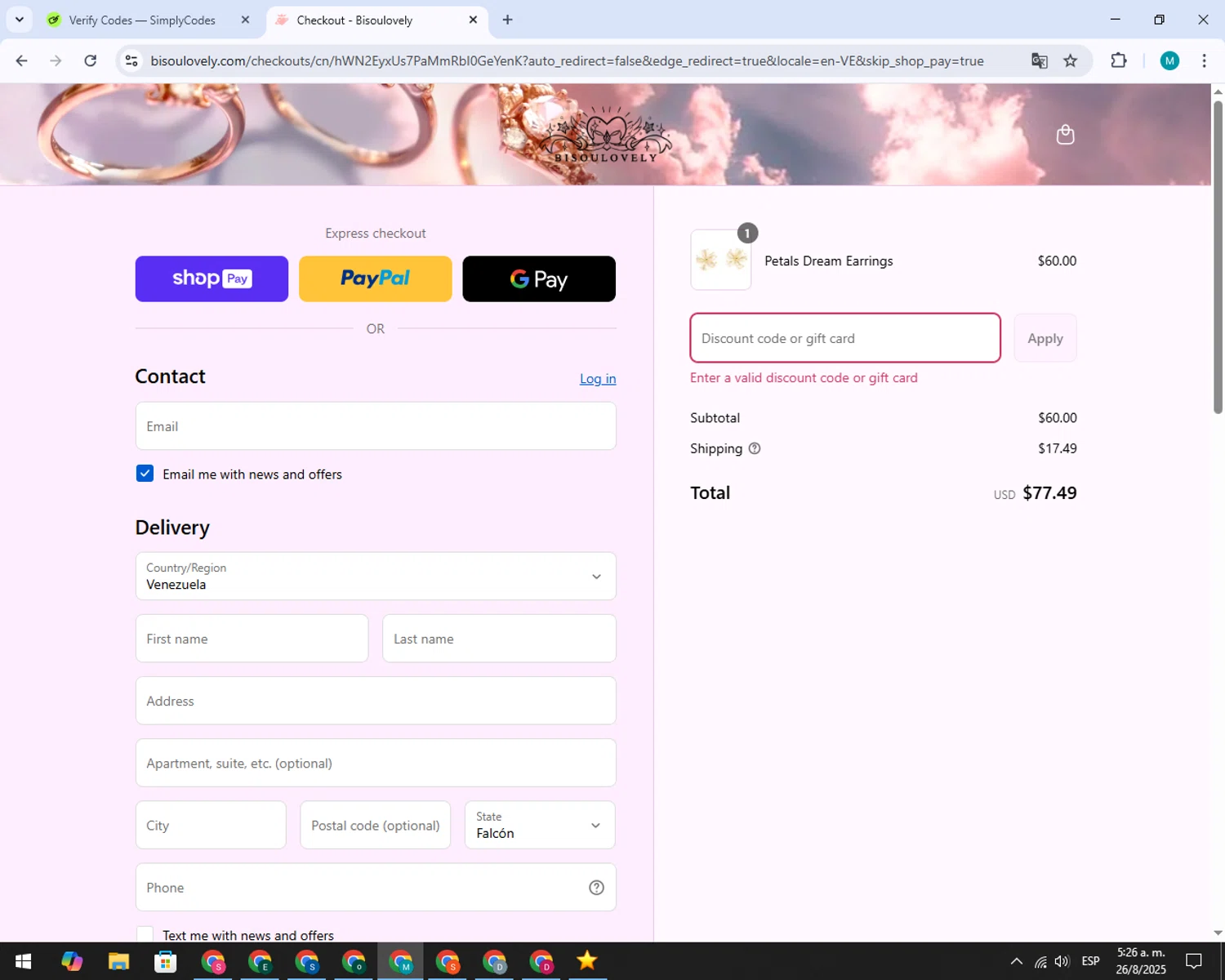Open the Chrome profile M avatar
1225x980 pixels.
point(1169,60)
